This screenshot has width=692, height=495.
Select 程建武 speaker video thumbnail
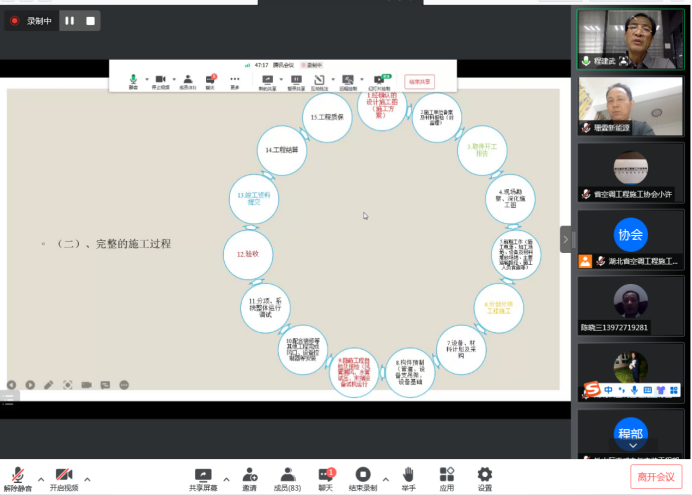pyautogui.click(x=631, y=39)
